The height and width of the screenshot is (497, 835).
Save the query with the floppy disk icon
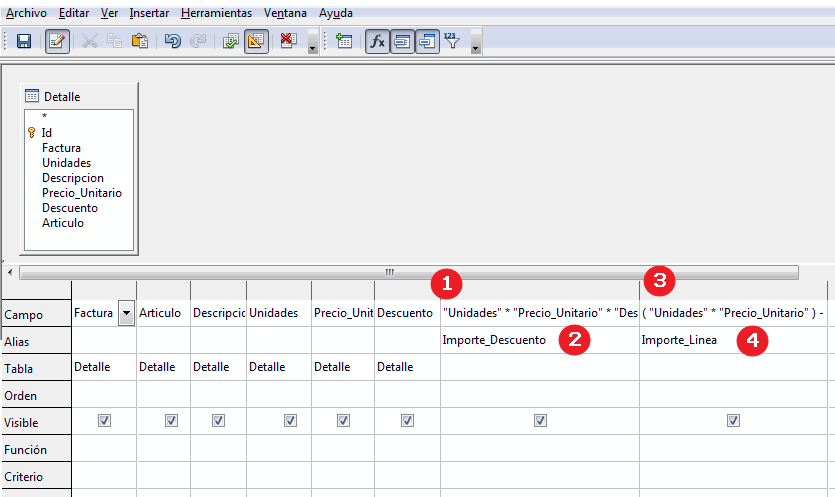click(24, 41)
